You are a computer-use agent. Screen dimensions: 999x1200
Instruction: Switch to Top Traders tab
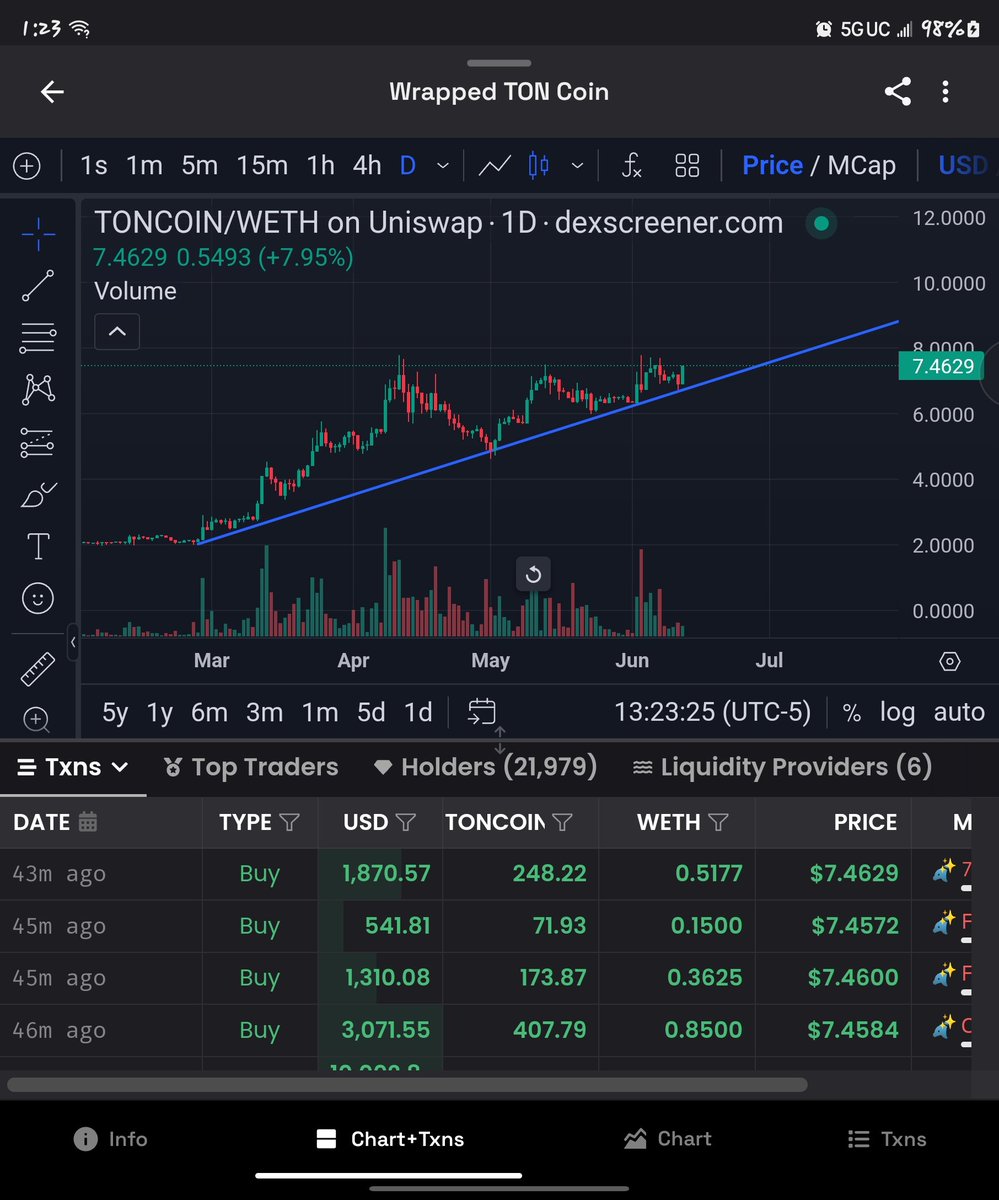click(251, 767)
